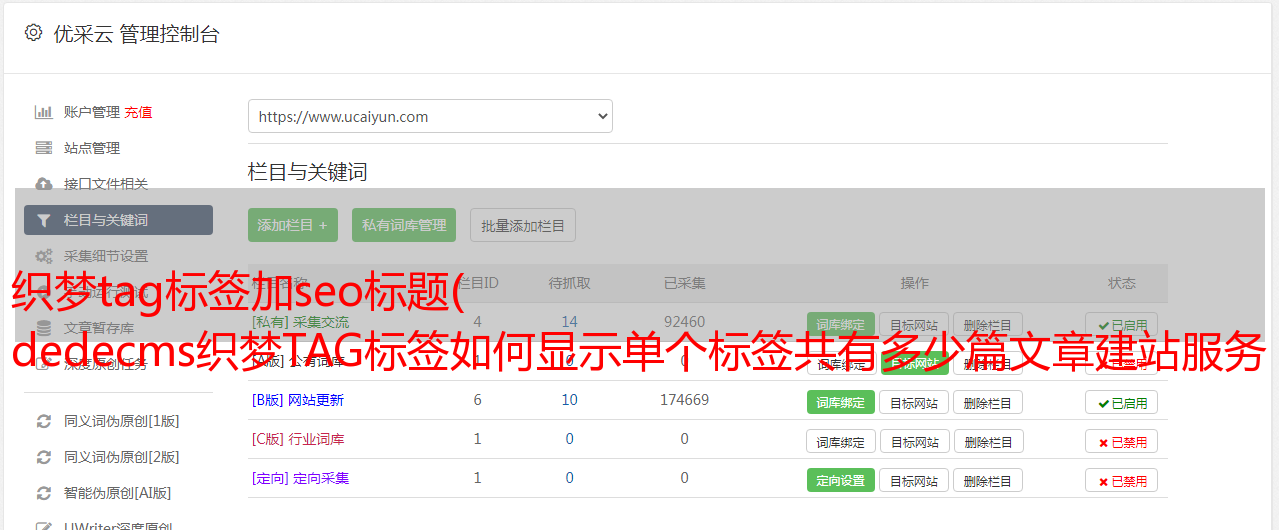Click the edit icon next to UWriter深度原创
1279x530 pixels.
[x=44, y=525]
